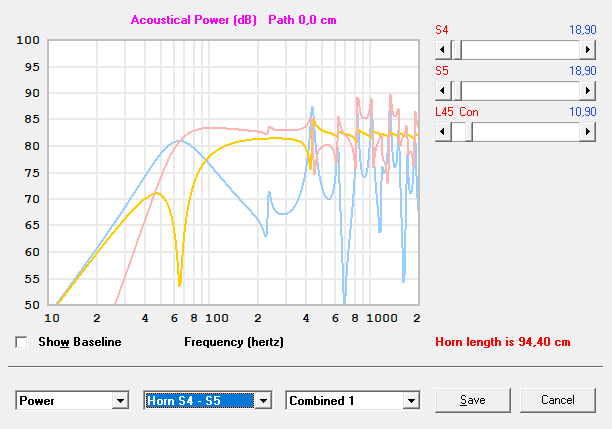The width and height of the screenshot is (612, 429).
Task: Tick the Show Baseline checkbox
Action: [21, 342]
